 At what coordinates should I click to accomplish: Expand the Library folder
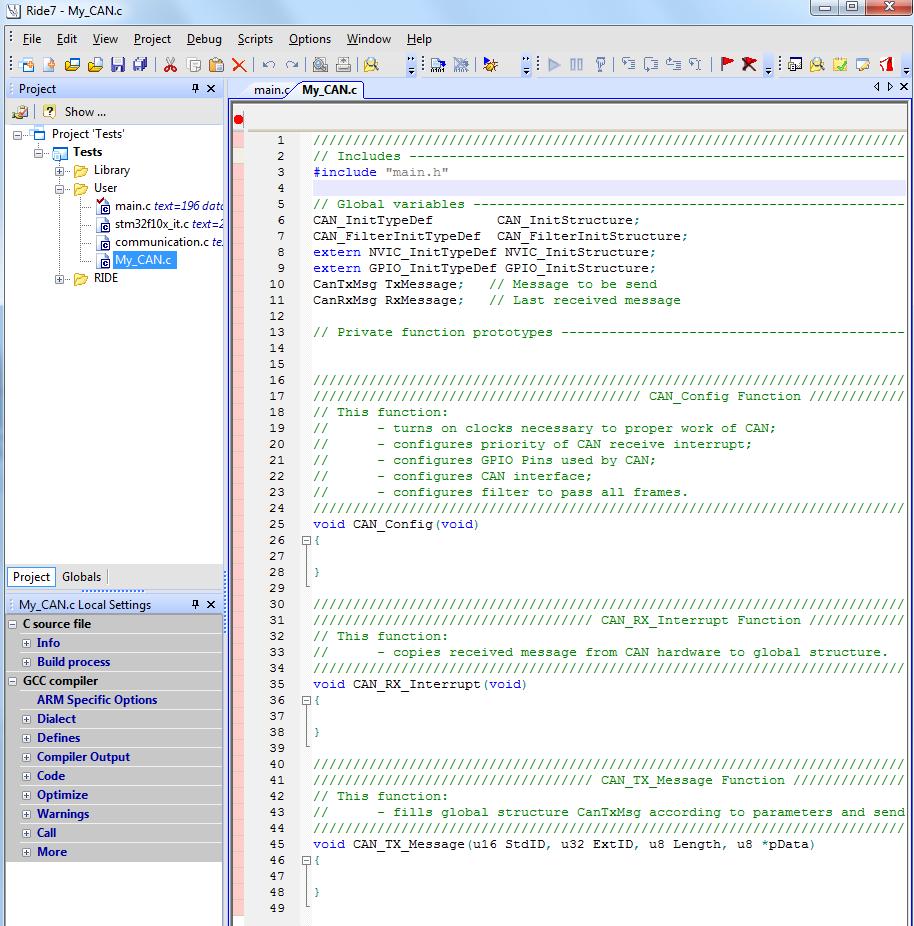(60, 171)
